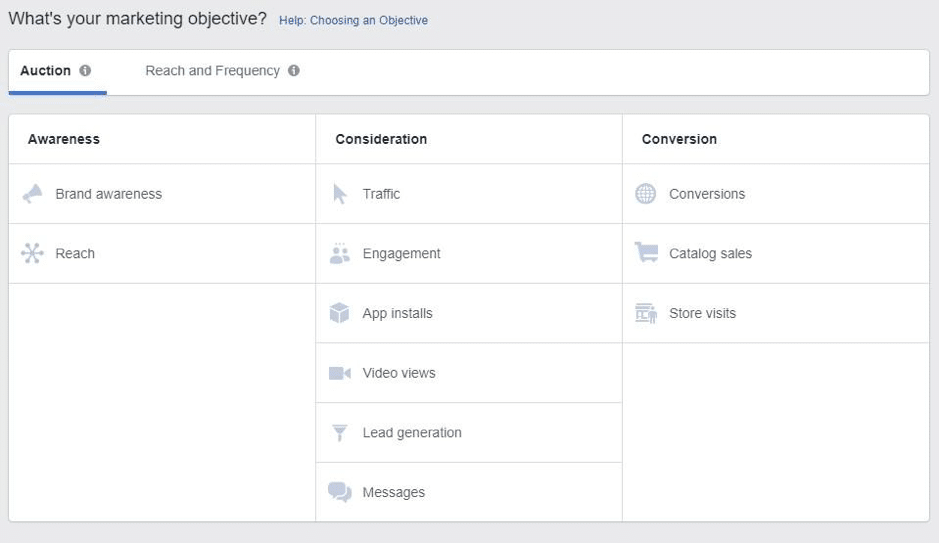Click info icon beside Auction tab
Image resolution: width=939 pixels, height=543 pixels.
[85, 71]
